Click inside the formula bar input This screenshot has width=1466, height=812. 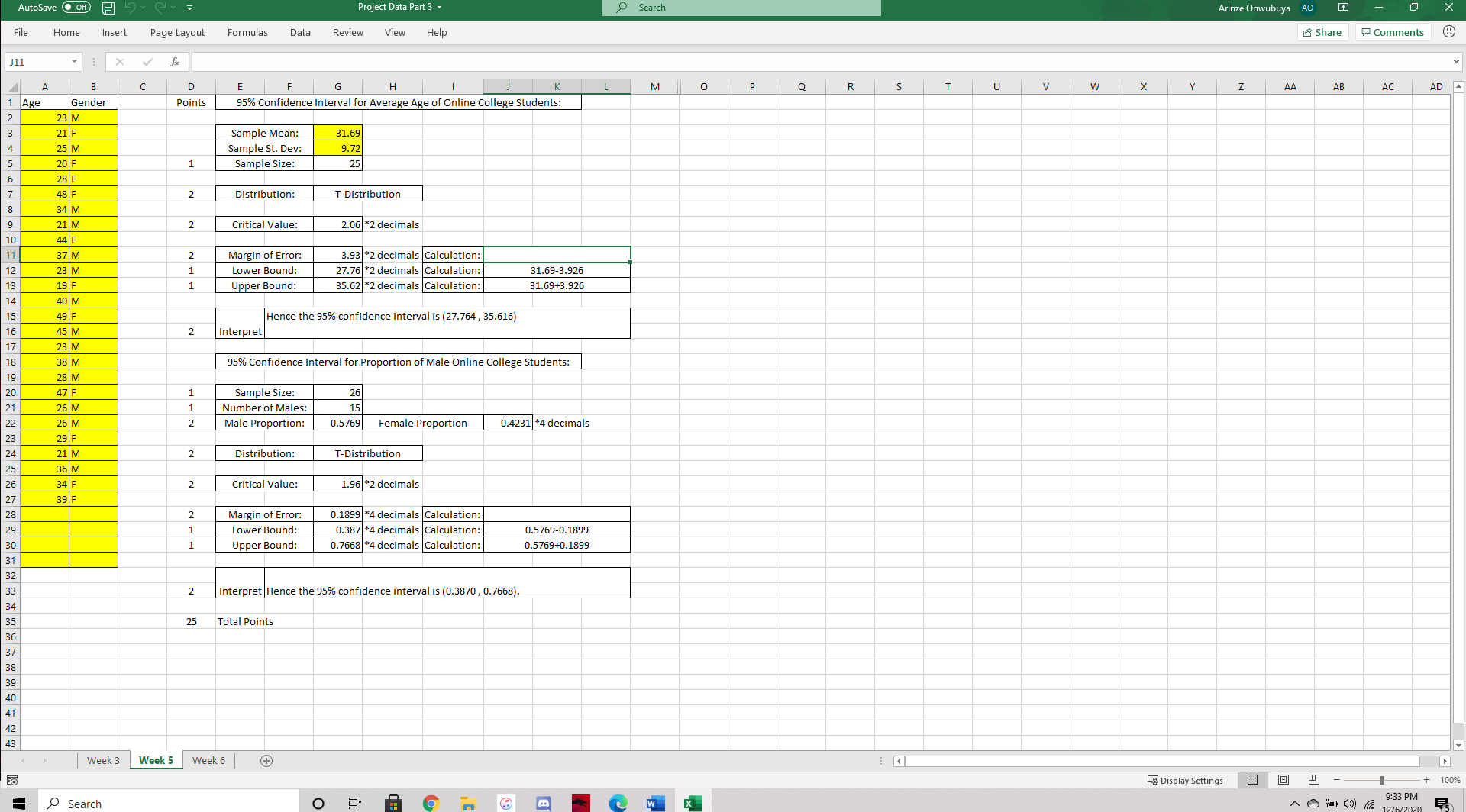pos(821,62)
